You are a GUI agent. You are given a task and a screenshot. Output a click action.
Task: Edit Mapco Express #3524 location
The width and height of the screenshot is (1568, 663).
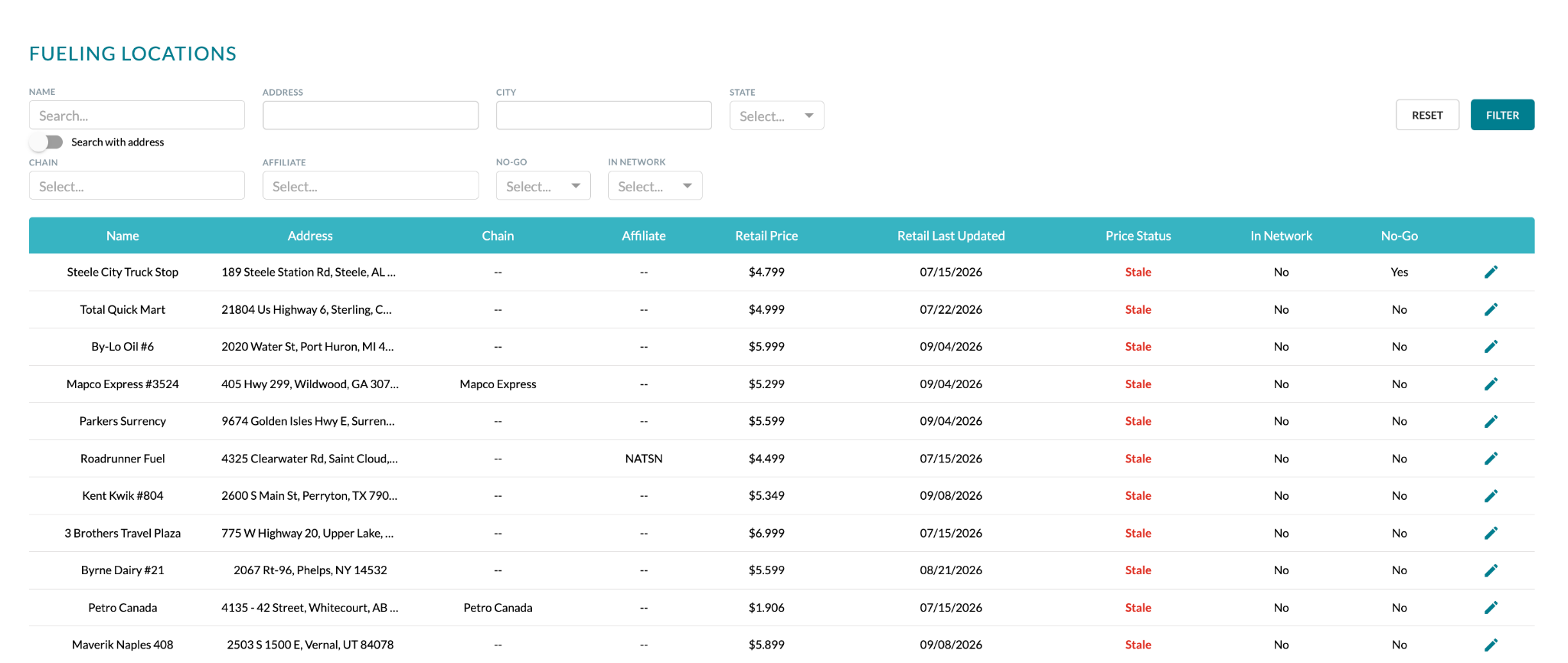click(x=1491, y=384)
